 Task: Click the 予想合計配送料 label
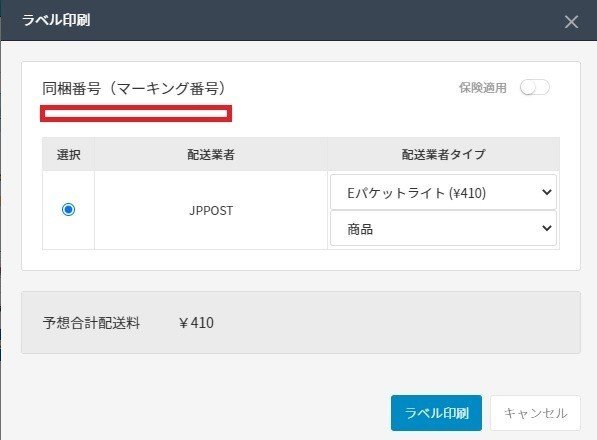(91, 323)
